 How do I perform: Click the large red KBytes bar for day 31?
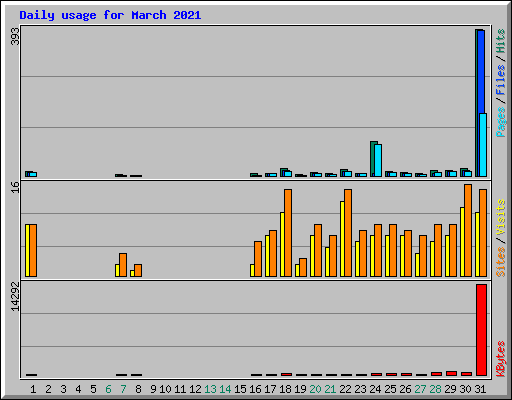pyautogui.click(x=481, y=330)
